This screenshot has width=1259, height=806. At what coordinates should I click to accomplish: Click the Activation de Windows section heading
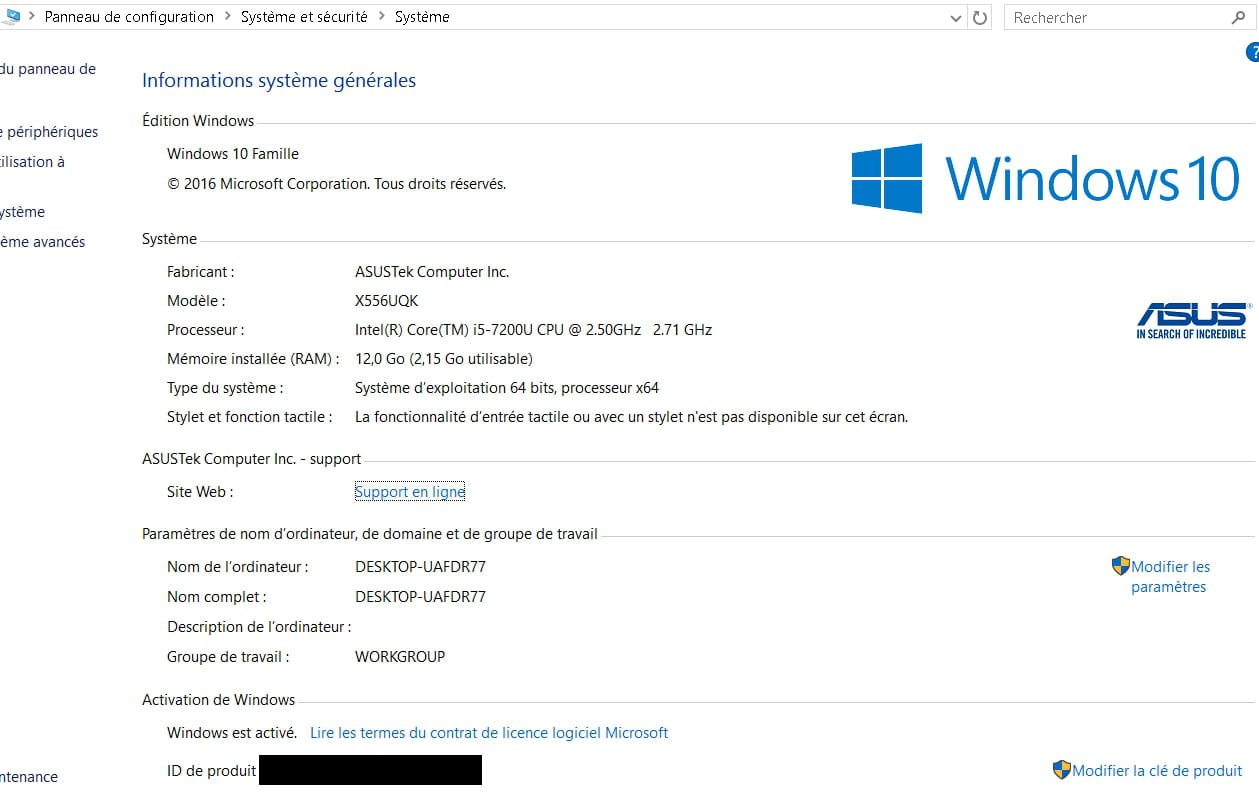(219, 700)
